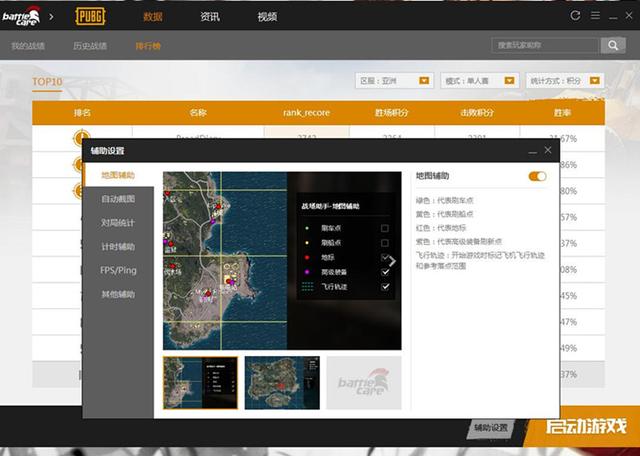
Task: Click the magnifier search button
Action: (x=613, y=45)
